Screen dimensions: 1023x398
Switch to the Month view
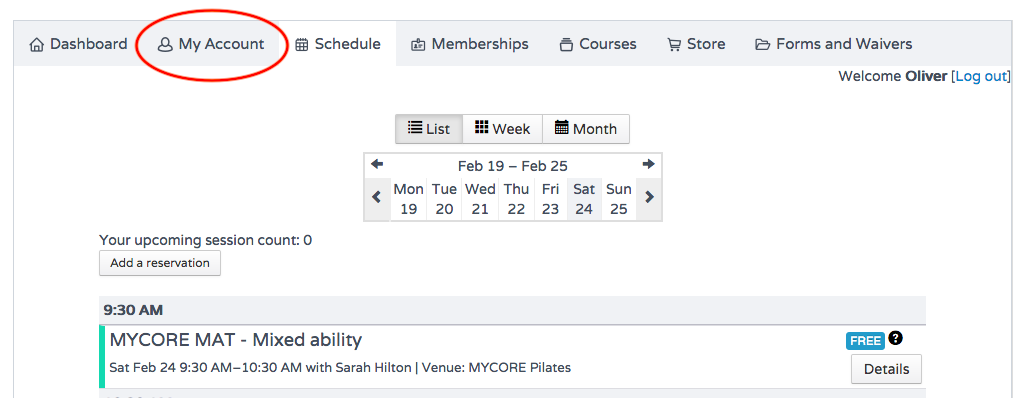pos(586,129)
